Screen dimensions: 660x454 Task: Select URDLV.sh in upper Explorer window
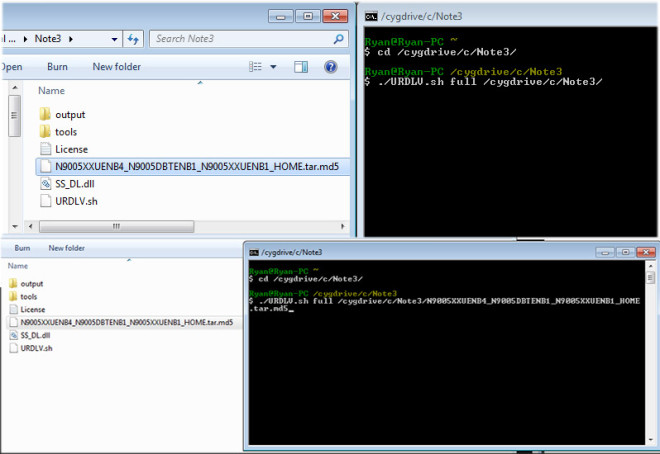tap(69, 201)
